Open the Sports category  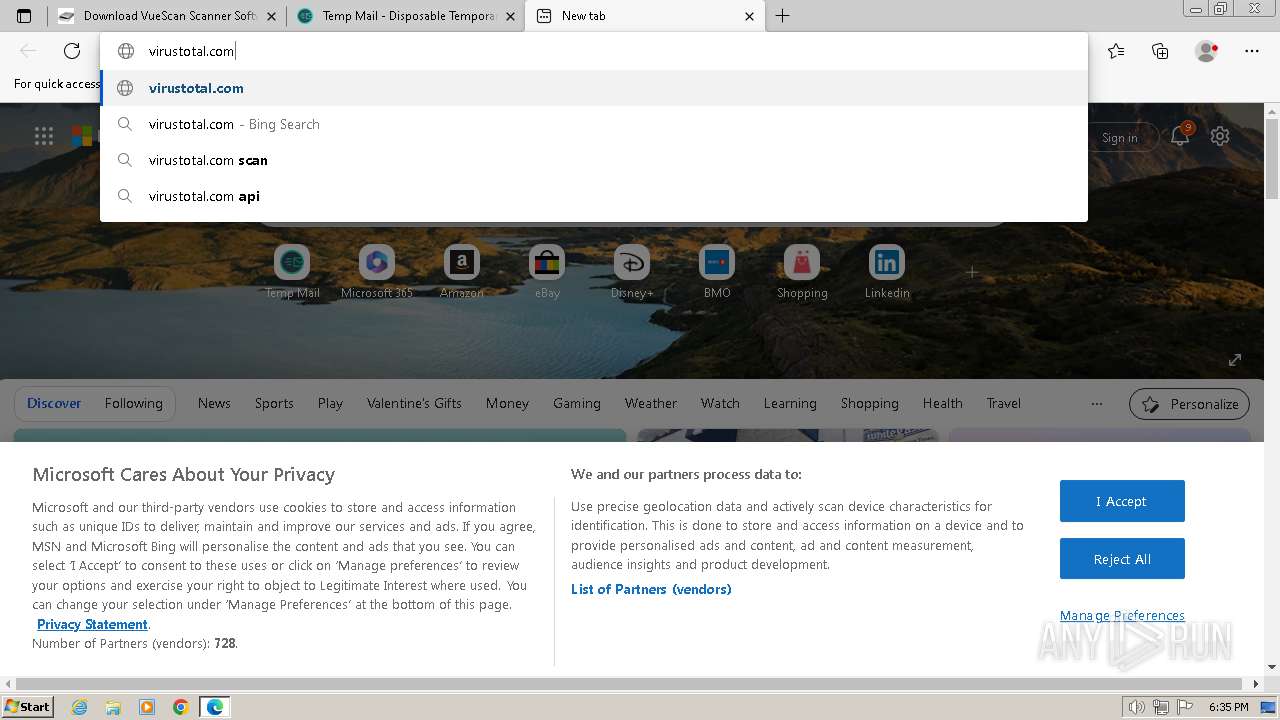[274, 403]
